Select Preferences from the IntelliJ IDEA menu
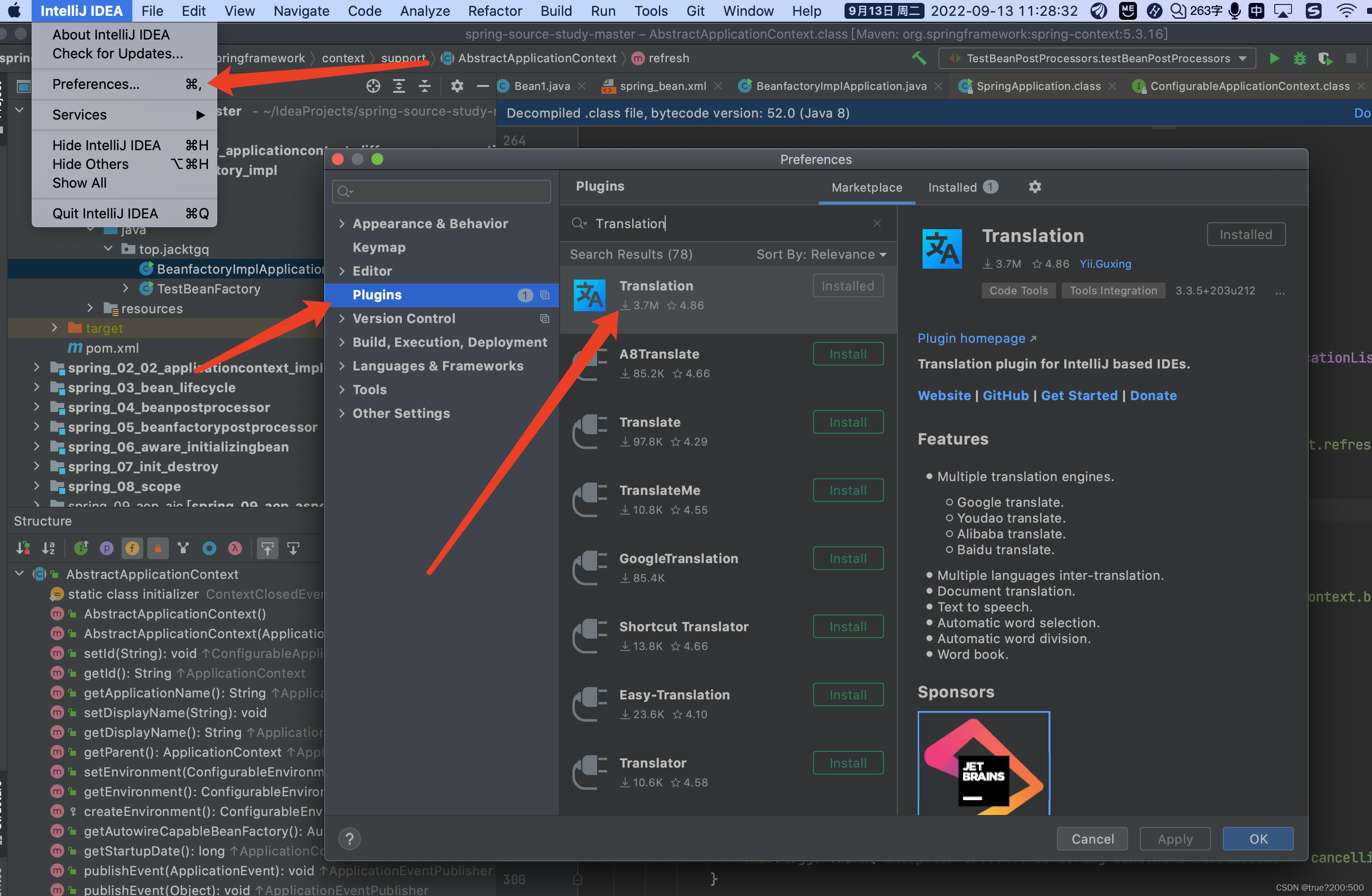The image size is (1372, 896). [x=96, y=84]
